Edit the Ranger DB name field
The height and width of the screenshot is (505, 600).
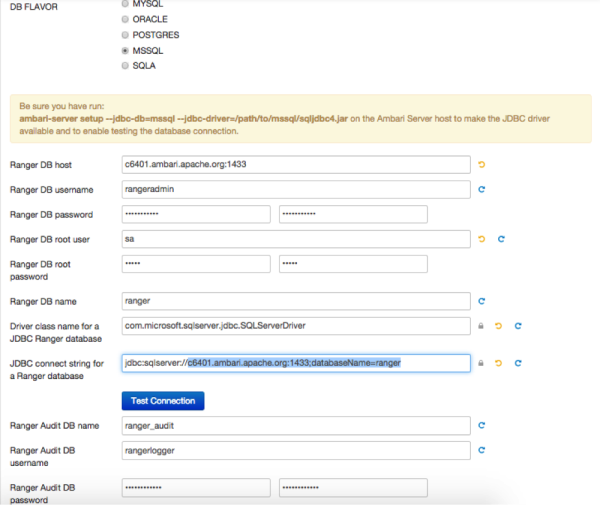296,301
